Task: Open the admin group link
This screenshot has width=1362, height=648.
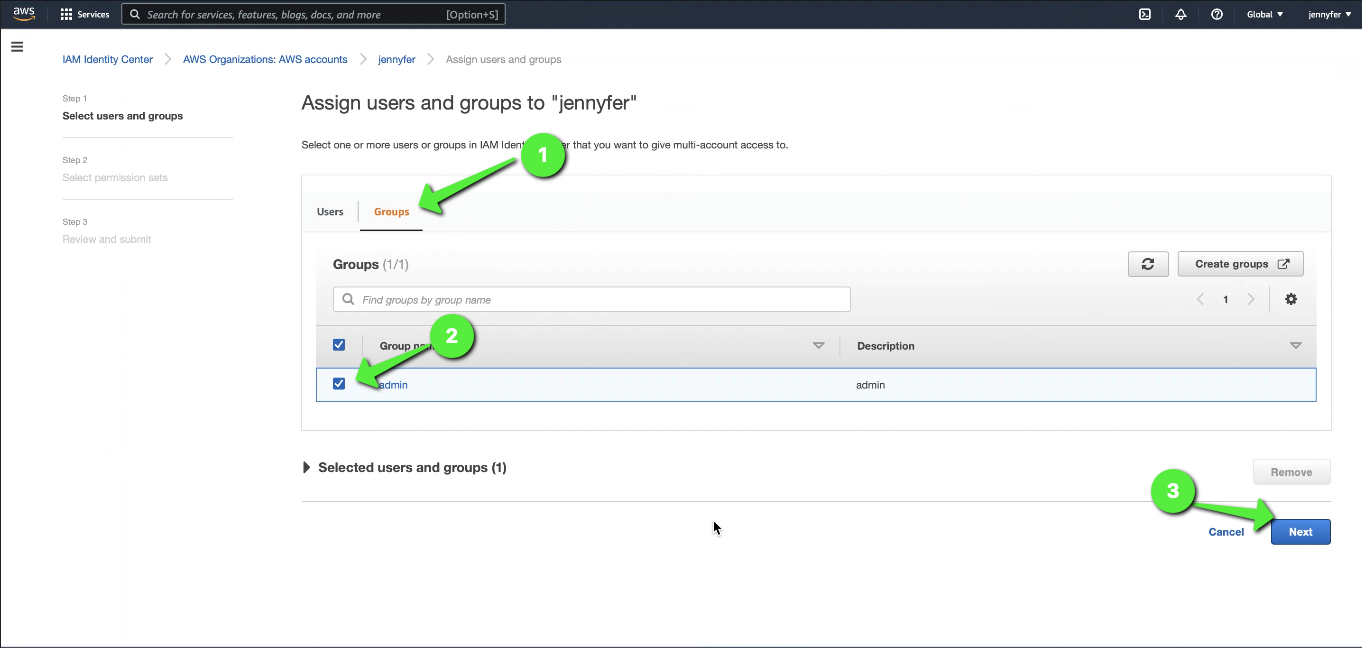Action: pos(394,385)
